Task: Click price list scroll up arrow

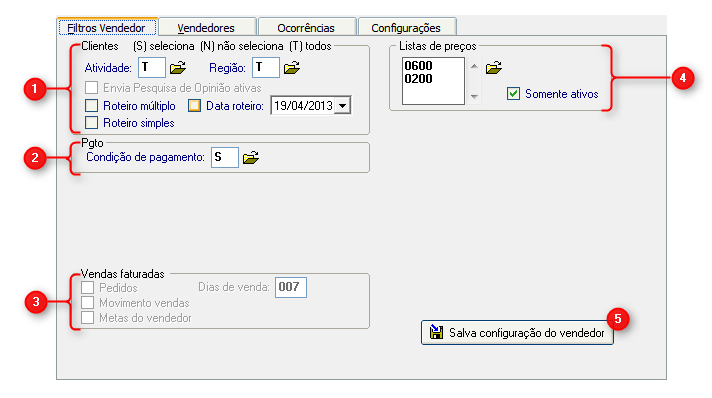Action: coord(474,66)
